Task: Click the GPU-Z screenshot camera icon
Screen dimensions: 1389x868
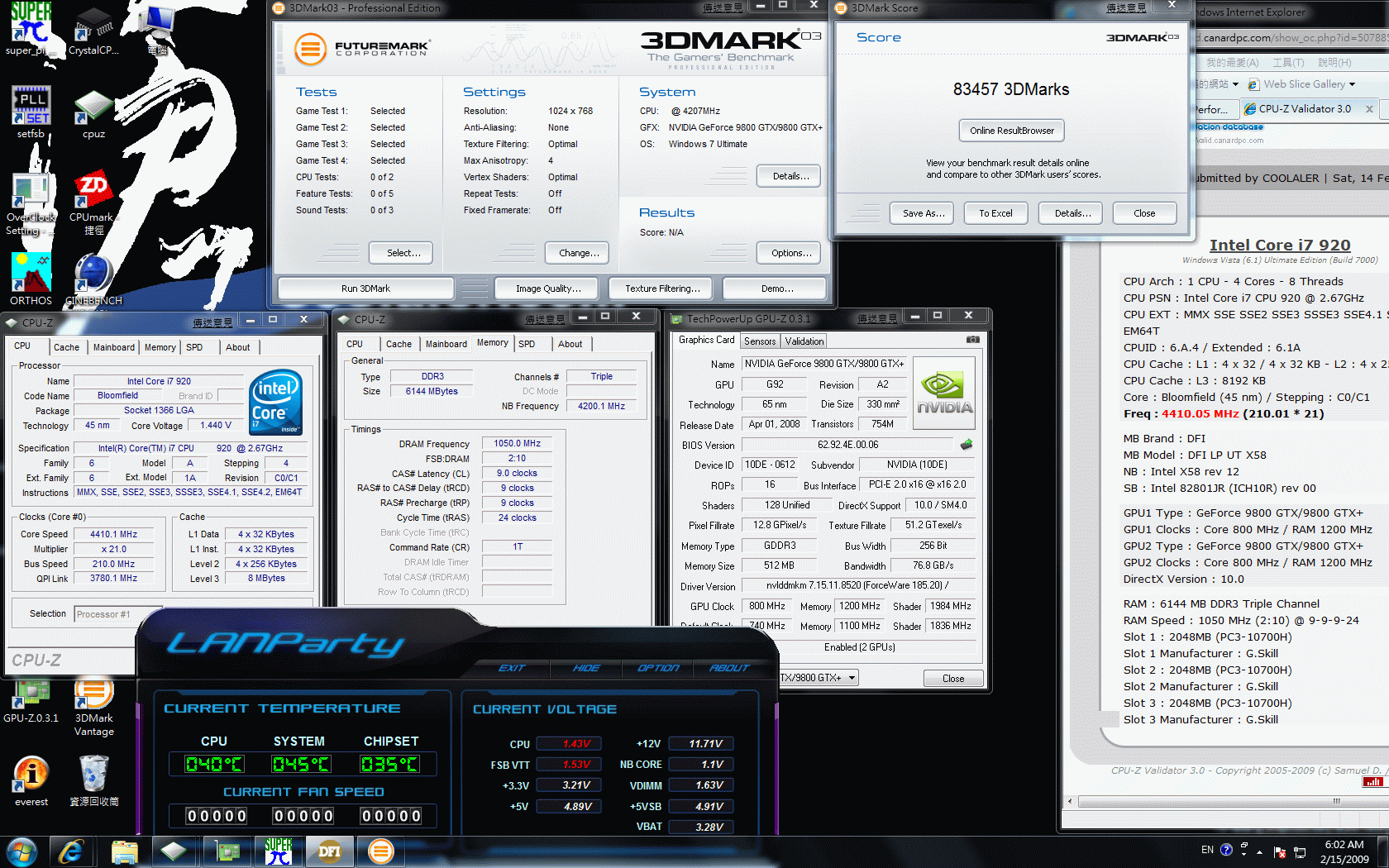Action: 973,340
